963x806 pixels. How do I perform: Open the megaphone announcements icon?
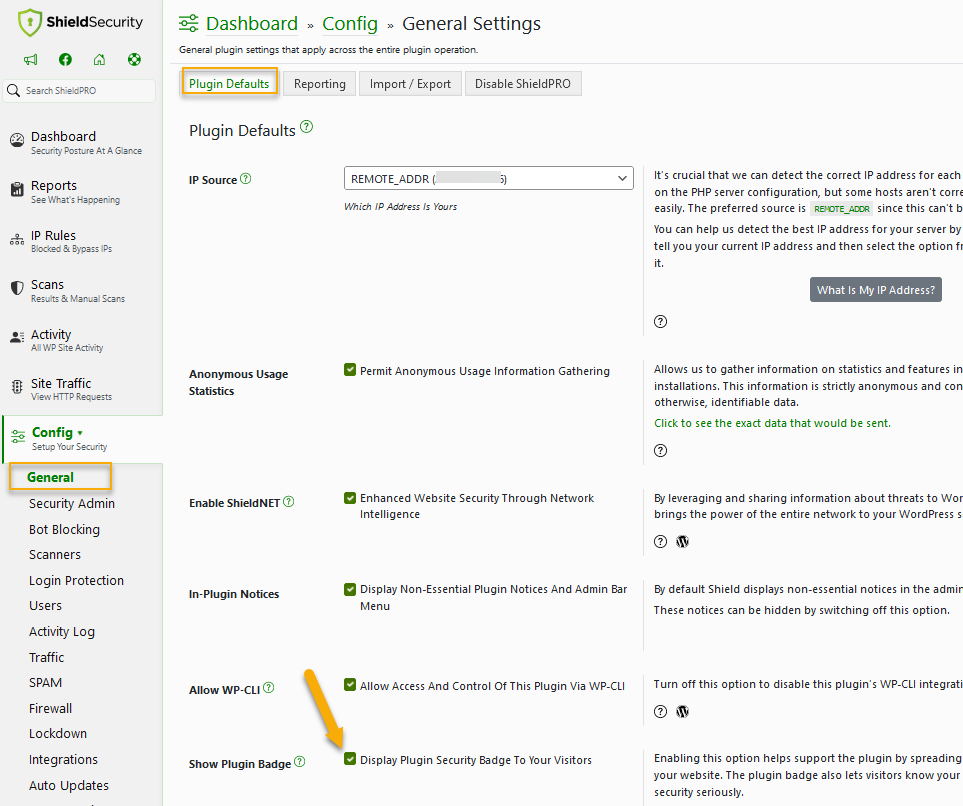[x=31, y=60]
